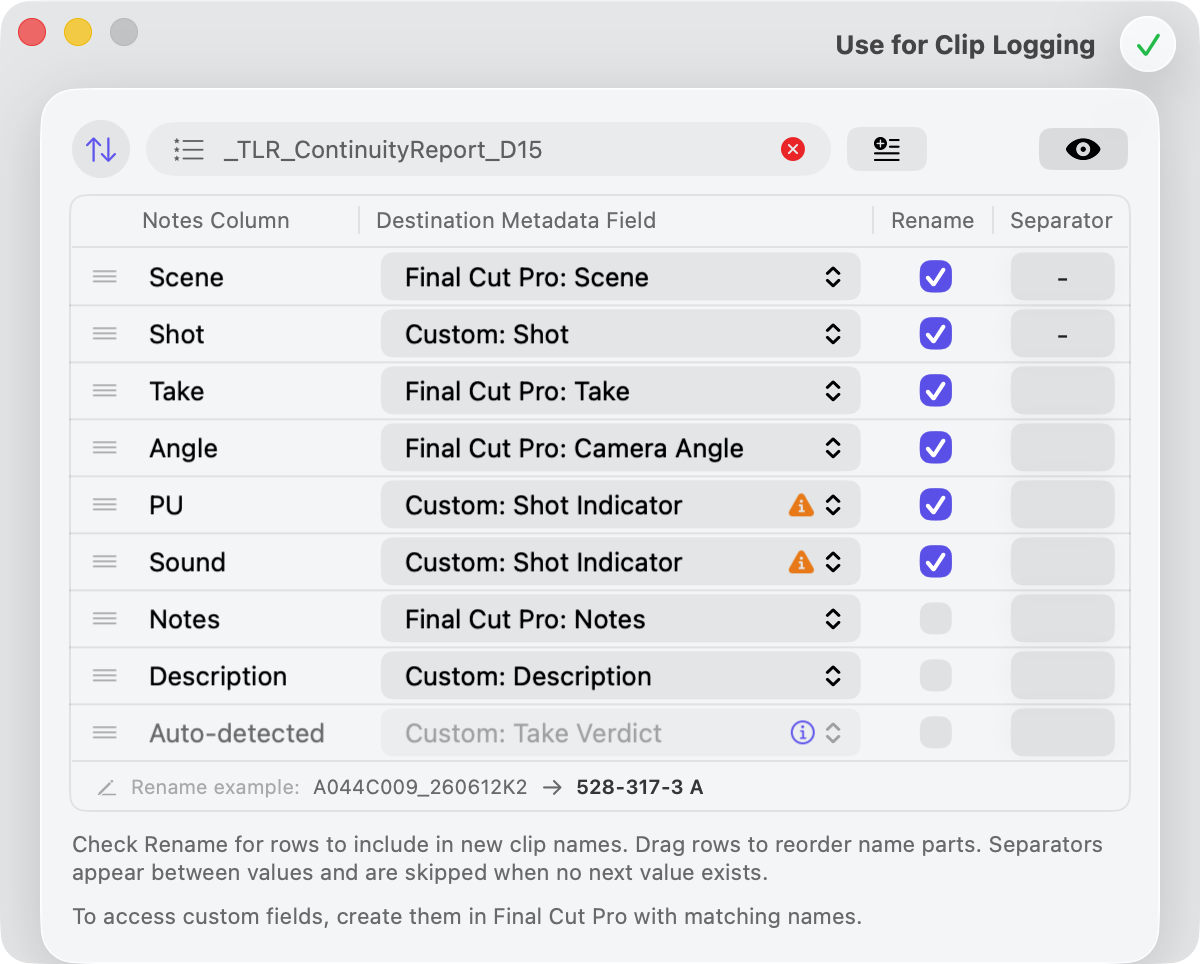The image size is (1200, 964).
Task: Enable Rename for the Description row
Action: click(936, 676)
